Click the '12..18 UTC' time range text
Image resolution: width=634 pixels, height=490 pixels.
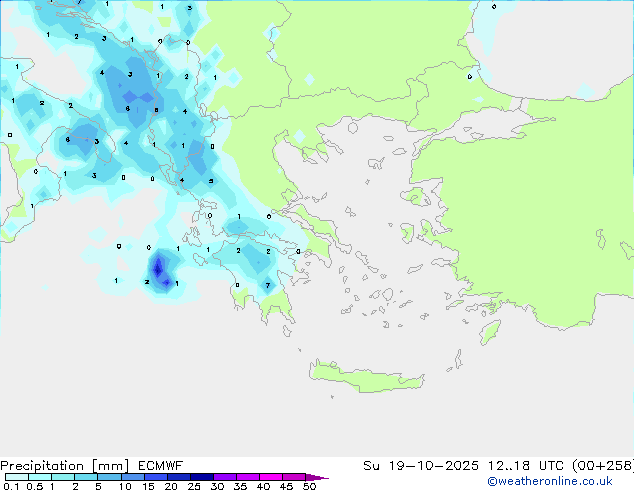pyautogui.click(x=526, y=466)
